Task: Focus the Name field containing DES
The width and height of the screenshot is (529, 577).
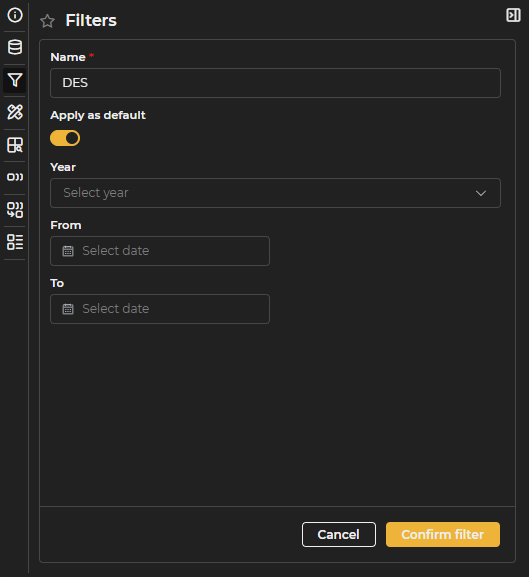Action: pyautogui.click(x=275, y=83)
